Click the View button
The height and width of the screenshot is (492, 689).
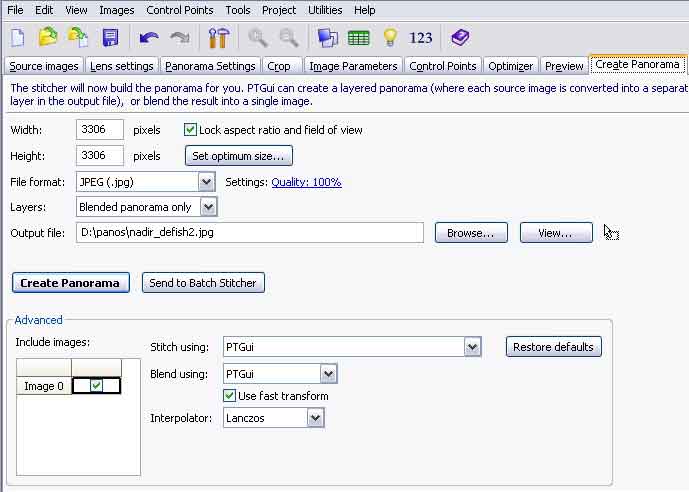(556, 233)
